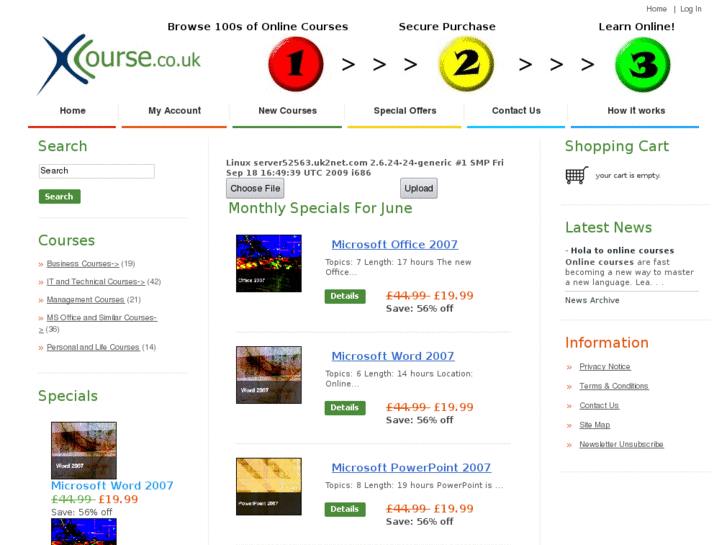The width and height of the screenshot is (727, 545).
Task: Open the Microsoft Office 2007 title link
Action: tap(395, 244)
